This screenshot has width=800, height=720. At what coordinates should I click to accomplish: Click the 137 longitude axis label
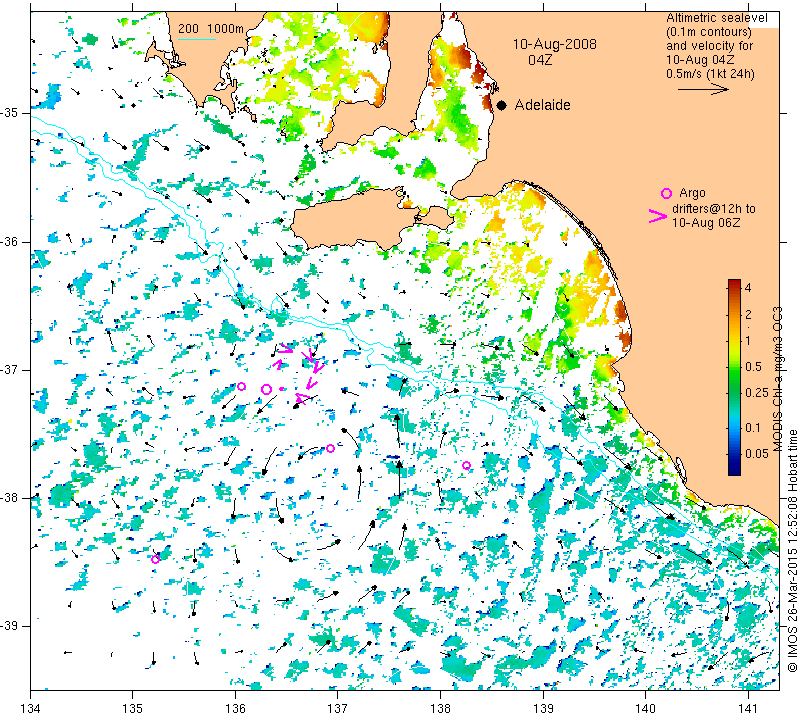click(337, 709)
